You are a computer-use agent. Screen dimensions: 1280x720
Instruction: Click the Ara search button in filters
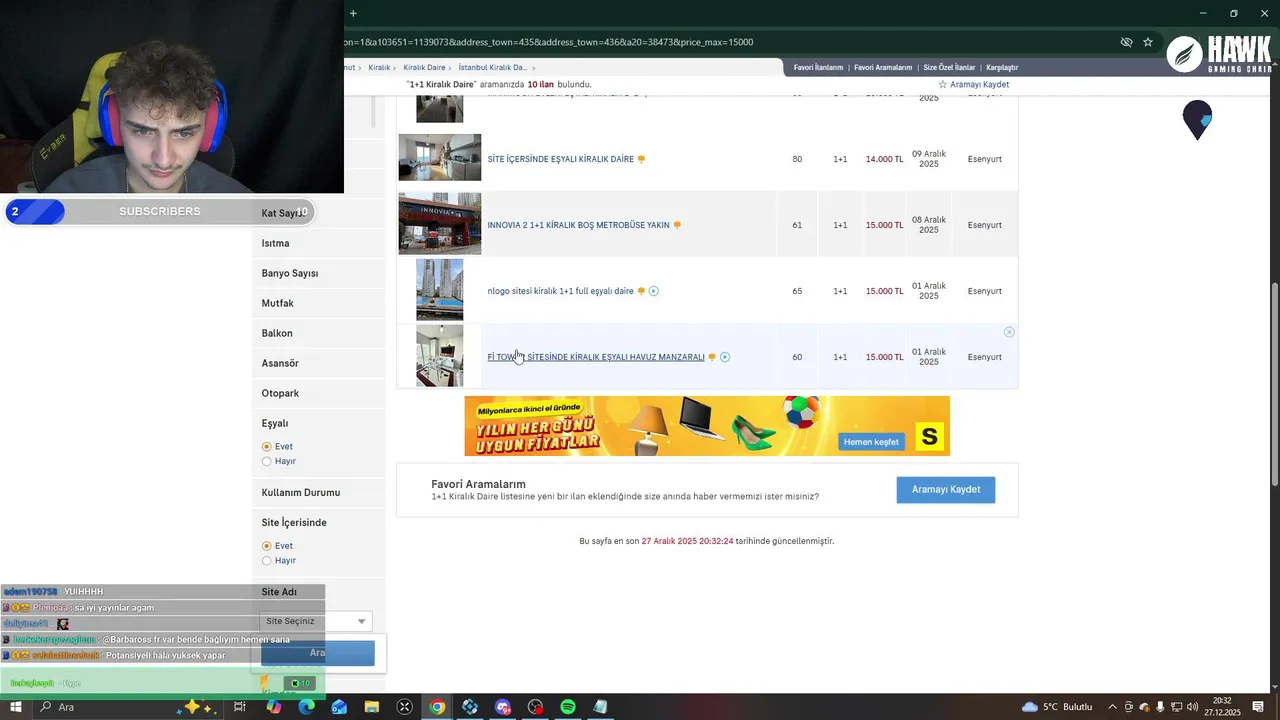pyautogui.click(x=318, y=653)
